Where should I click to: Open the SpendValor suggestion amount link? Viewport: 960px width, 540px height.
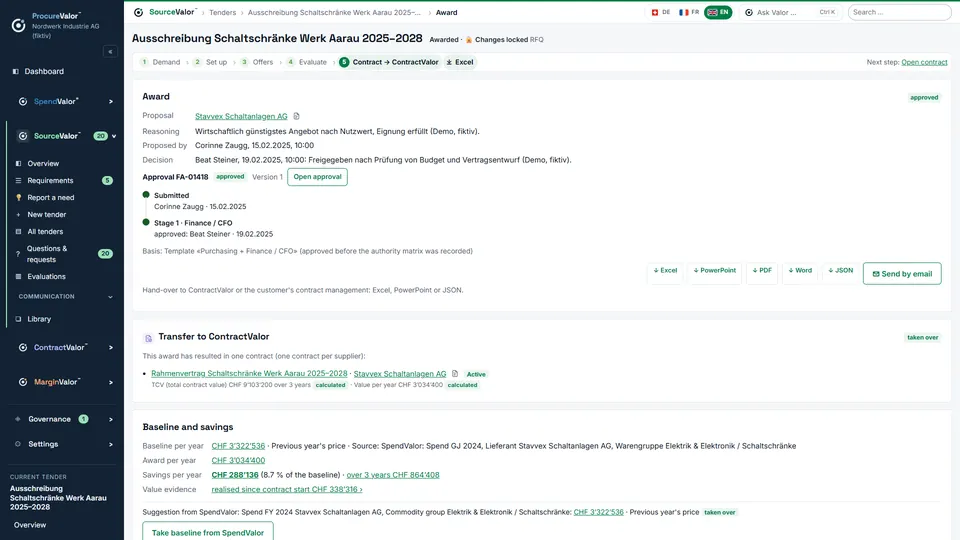click(x=598, y=512)
